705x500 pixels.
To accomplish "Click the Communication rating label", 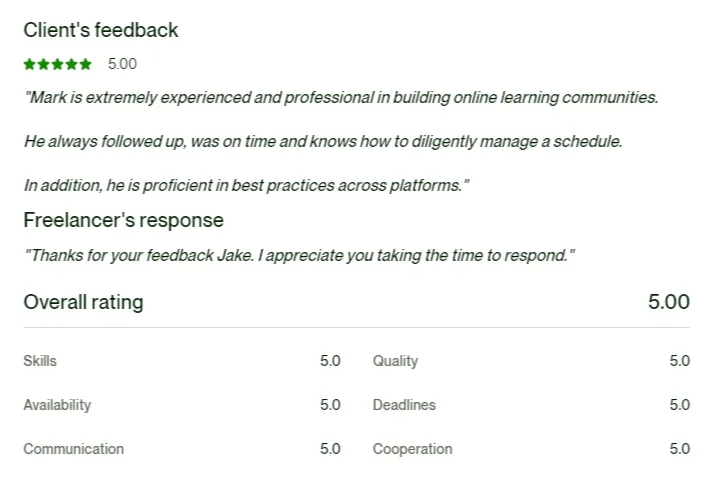I will (x=74, y=449).
